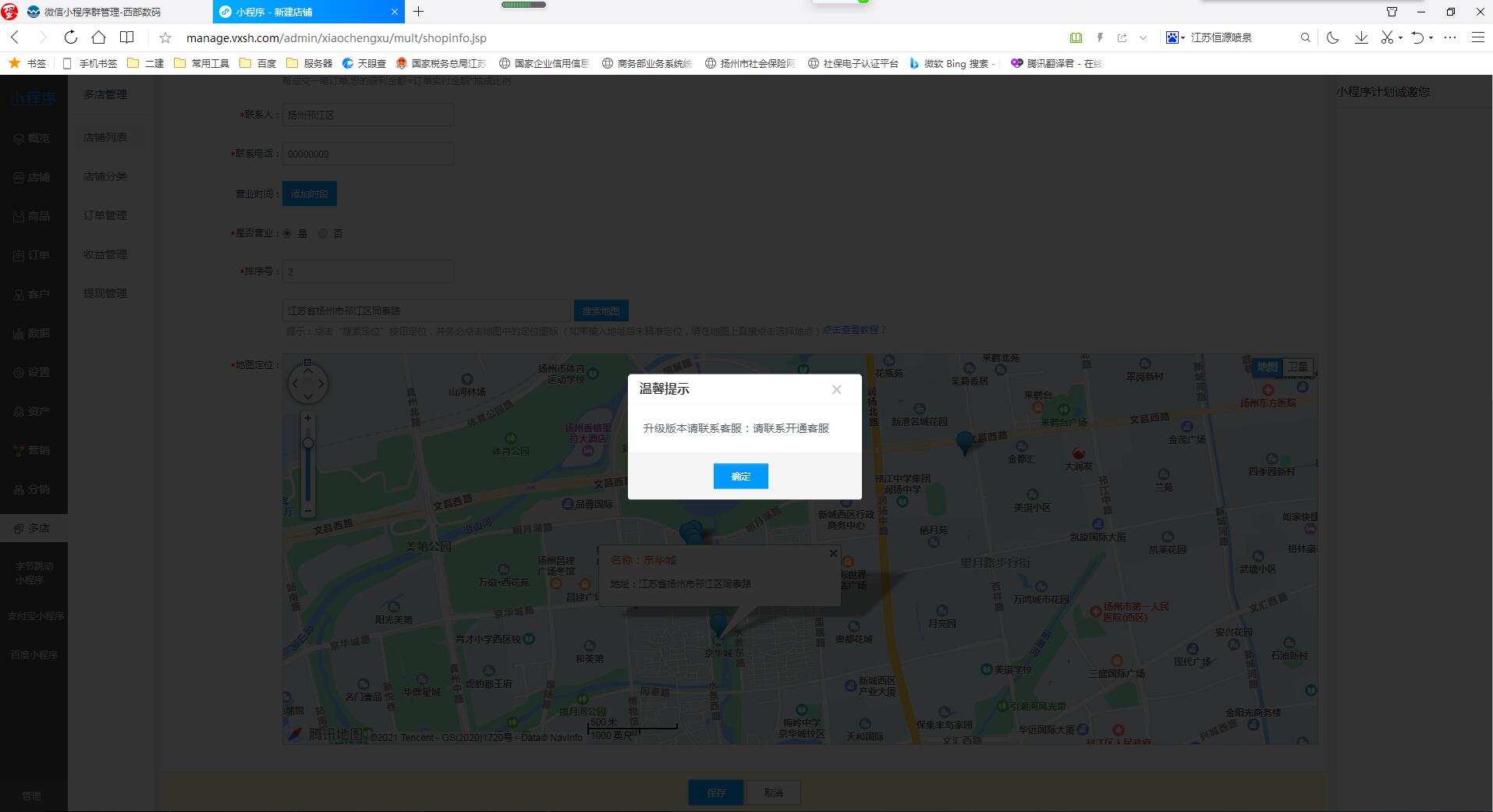Screen dimensions: 1493x812
Task: Select the 否 radio for 是否营业
Action: [x=323, y=233]
